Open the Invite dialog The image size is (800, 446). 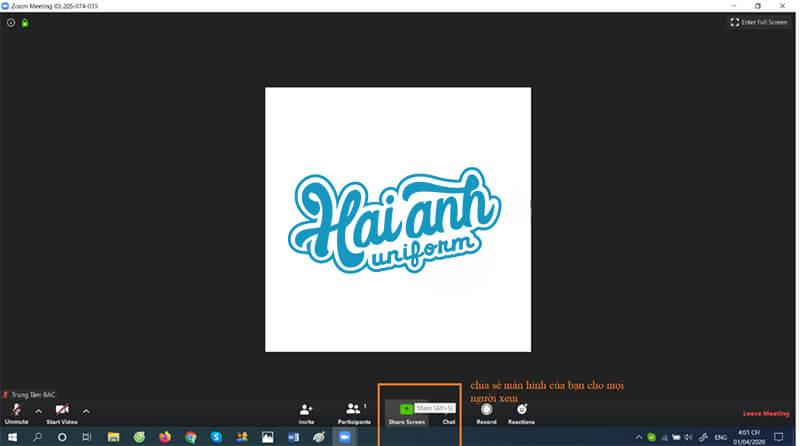[x=306, y=414]
